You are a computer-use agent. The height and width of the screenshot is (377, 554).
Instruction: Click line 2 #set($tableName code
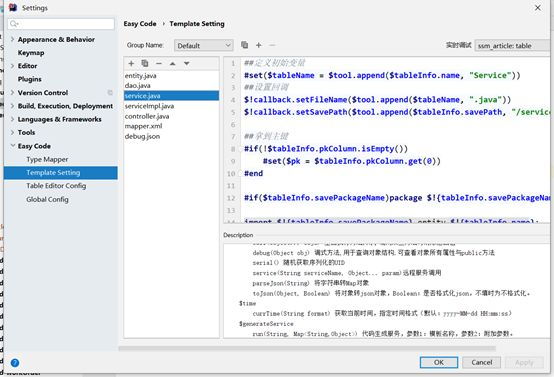click(x=382, y=75)
